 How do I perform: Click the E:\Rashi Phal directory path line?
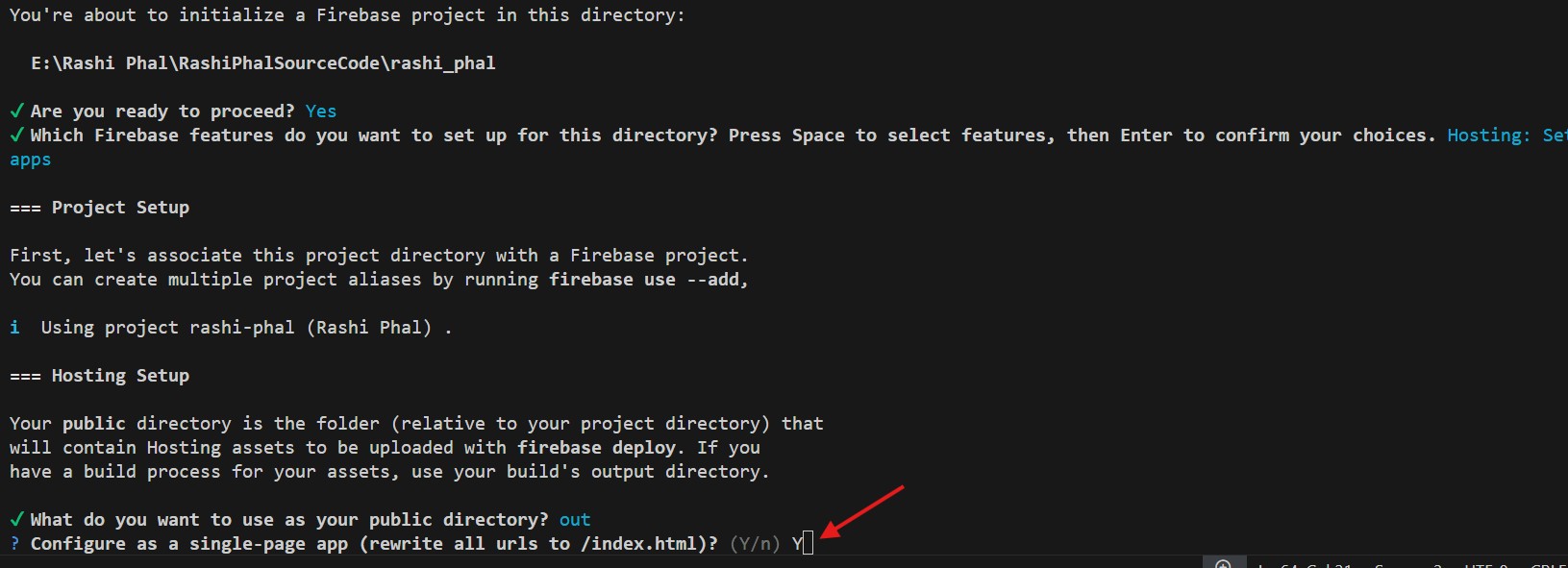262,62
